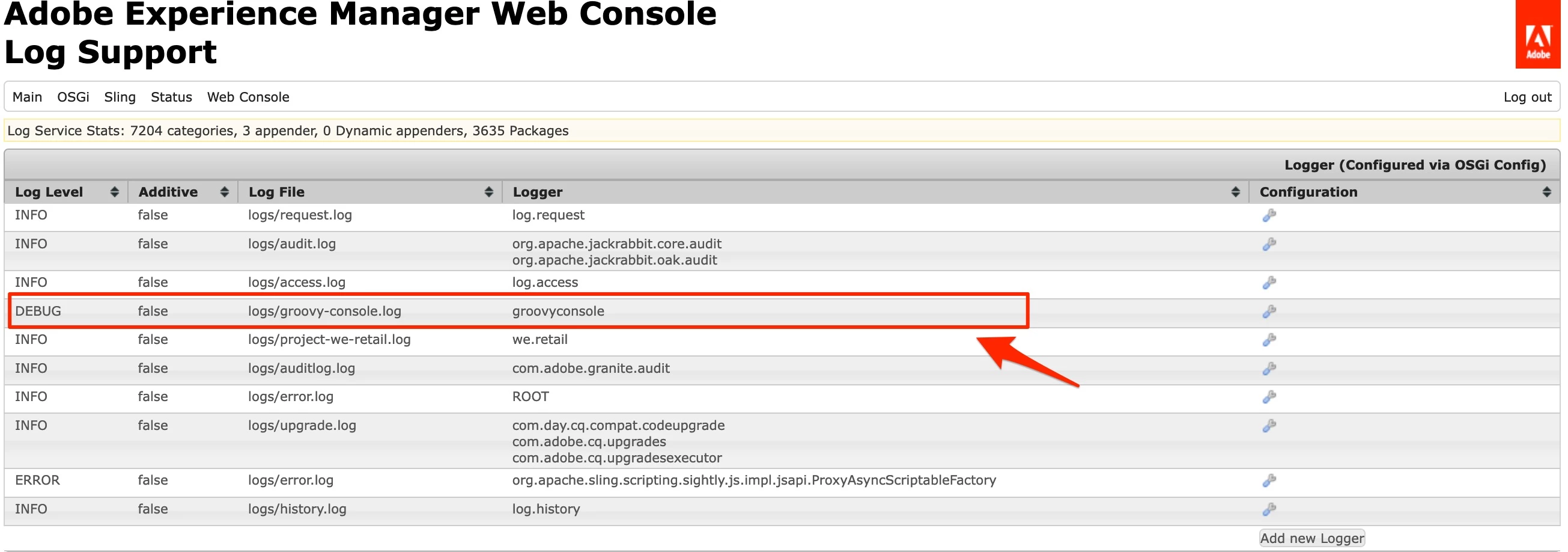1568x552 pixels.
Task: Sort table by Log File arrows
Action: (488, 192)
